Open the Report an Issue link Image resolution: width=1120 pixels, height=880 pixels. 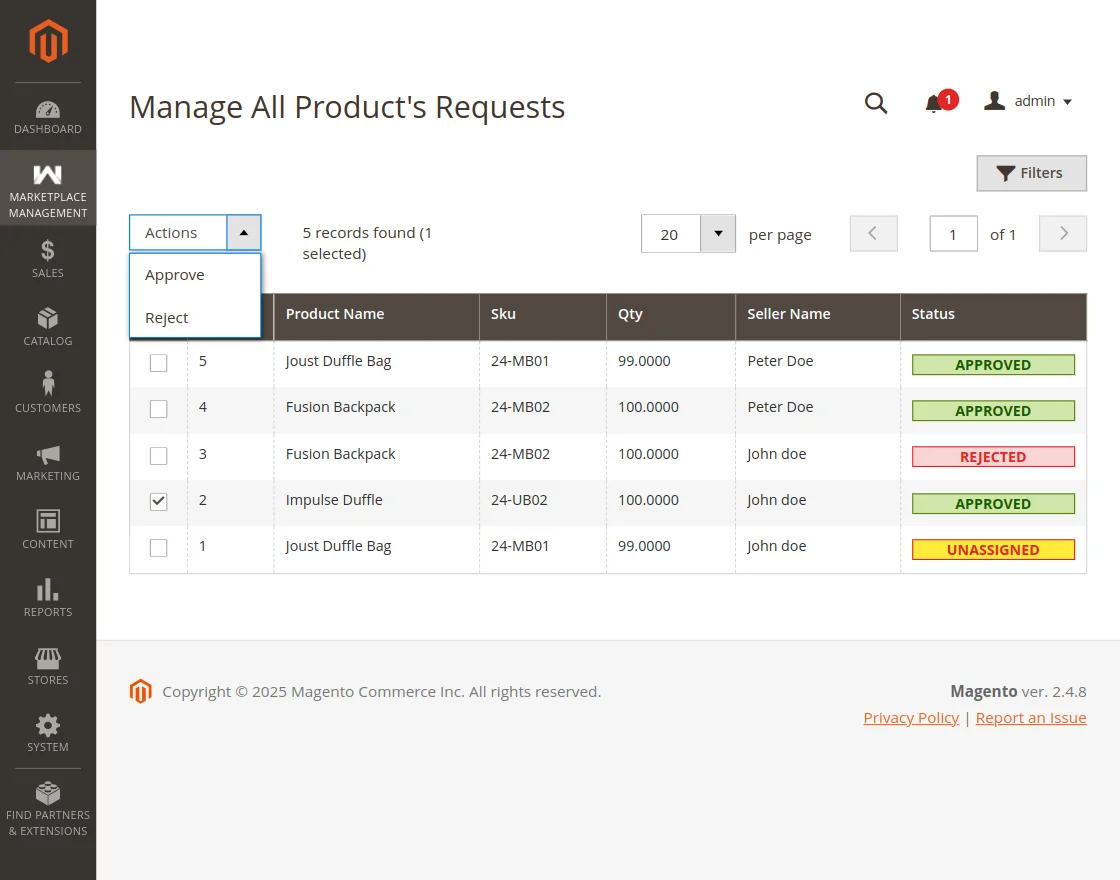tap(1031, 718)
